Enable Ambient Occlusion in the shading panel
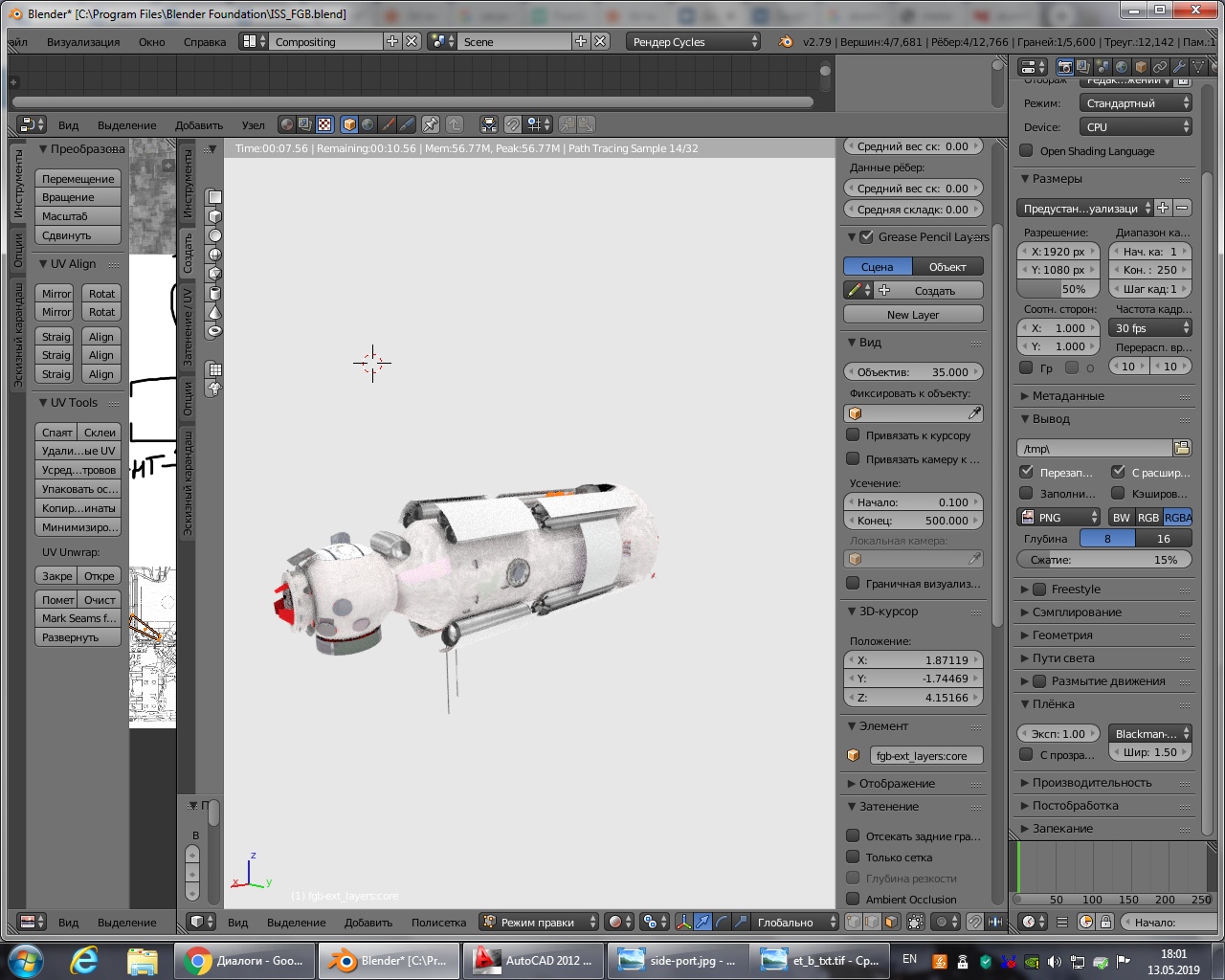The width and height of the screenshot is (1225, 980). [x=853, y=899]
